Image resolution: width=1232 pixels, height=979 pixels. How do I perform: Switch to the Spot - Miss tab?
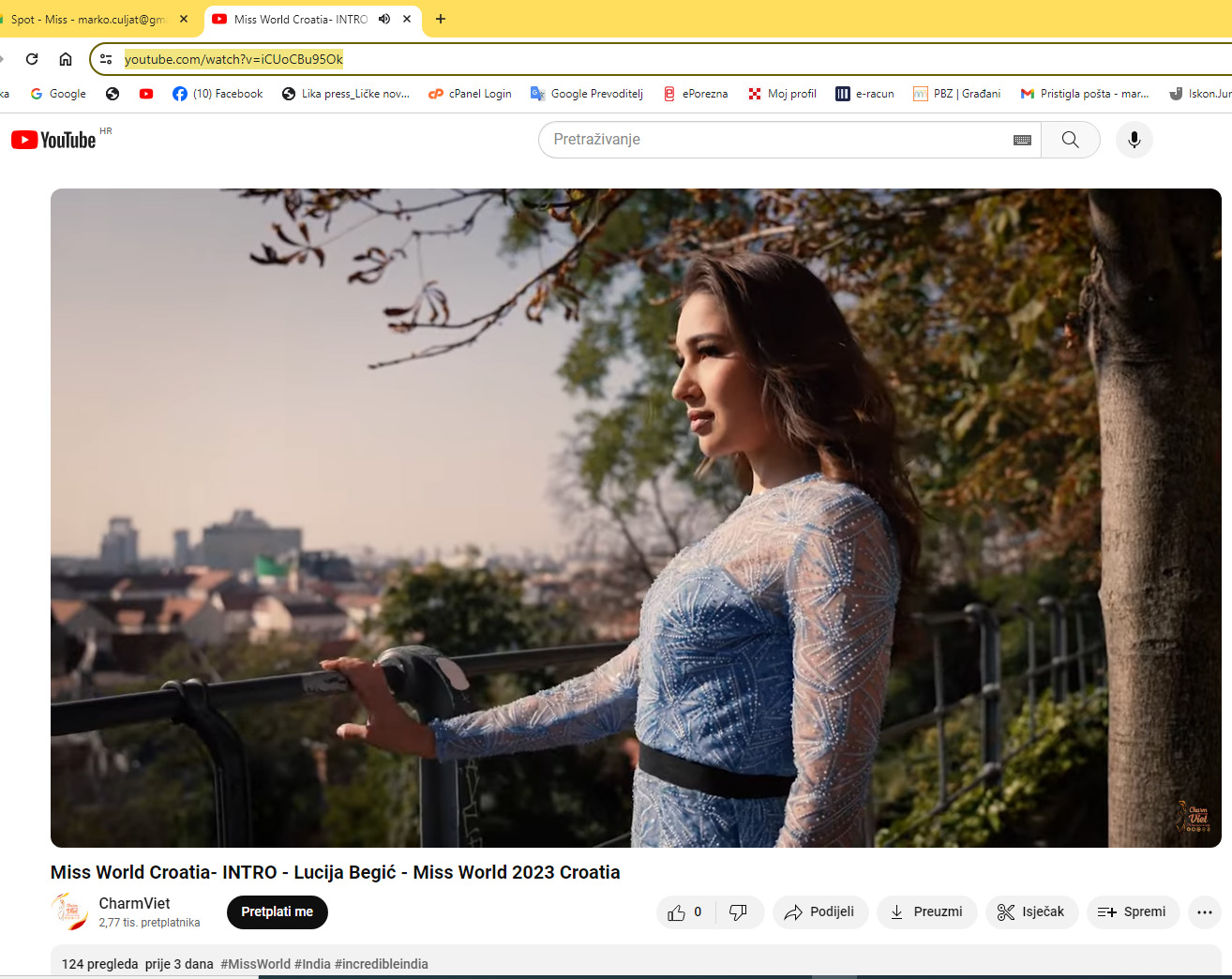click(x=89, y=19)
